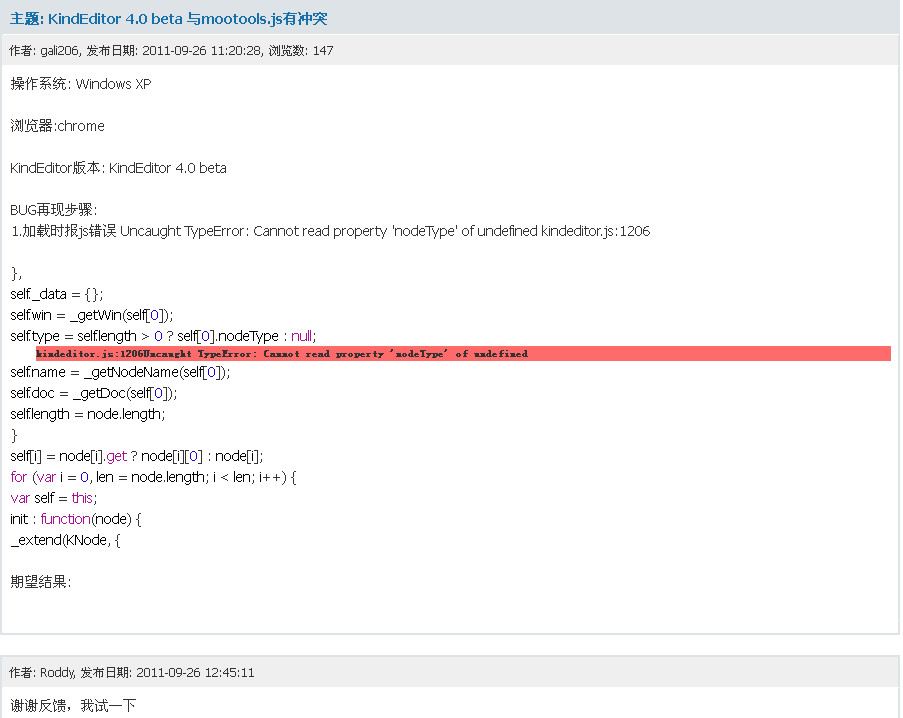Viewport: 903px width, 718px height.
Task: Click the code line 'self.name = _getNodeName(self[0]);'
Action: click(x=120, y=373)
